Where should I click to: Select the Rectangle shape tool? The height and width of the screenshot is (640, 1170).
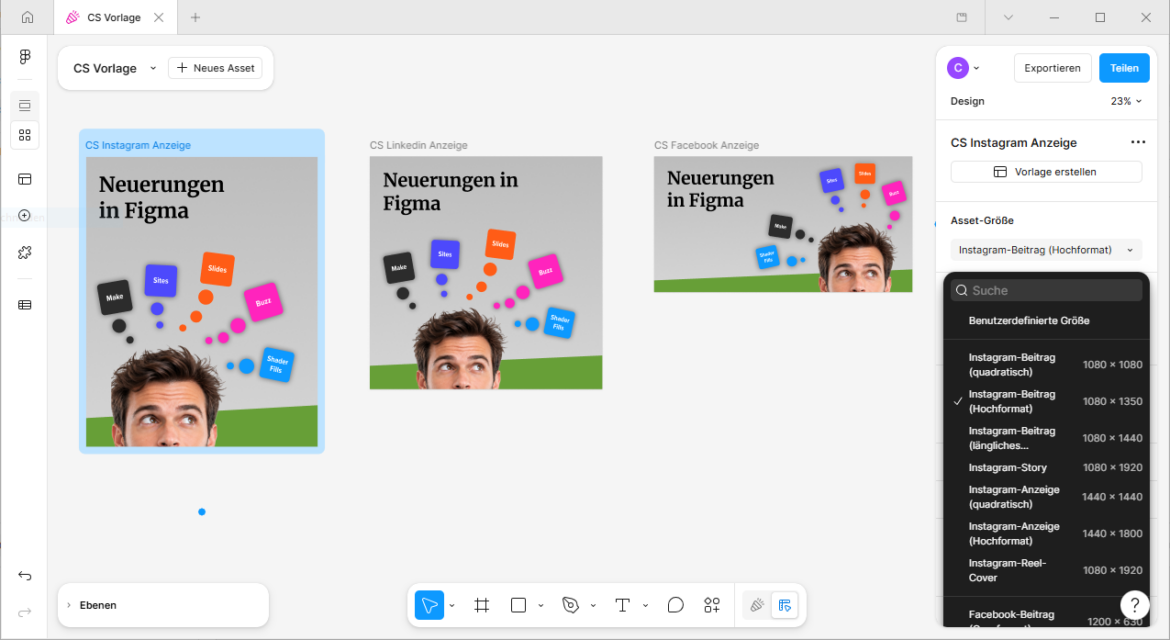[519, 605]
